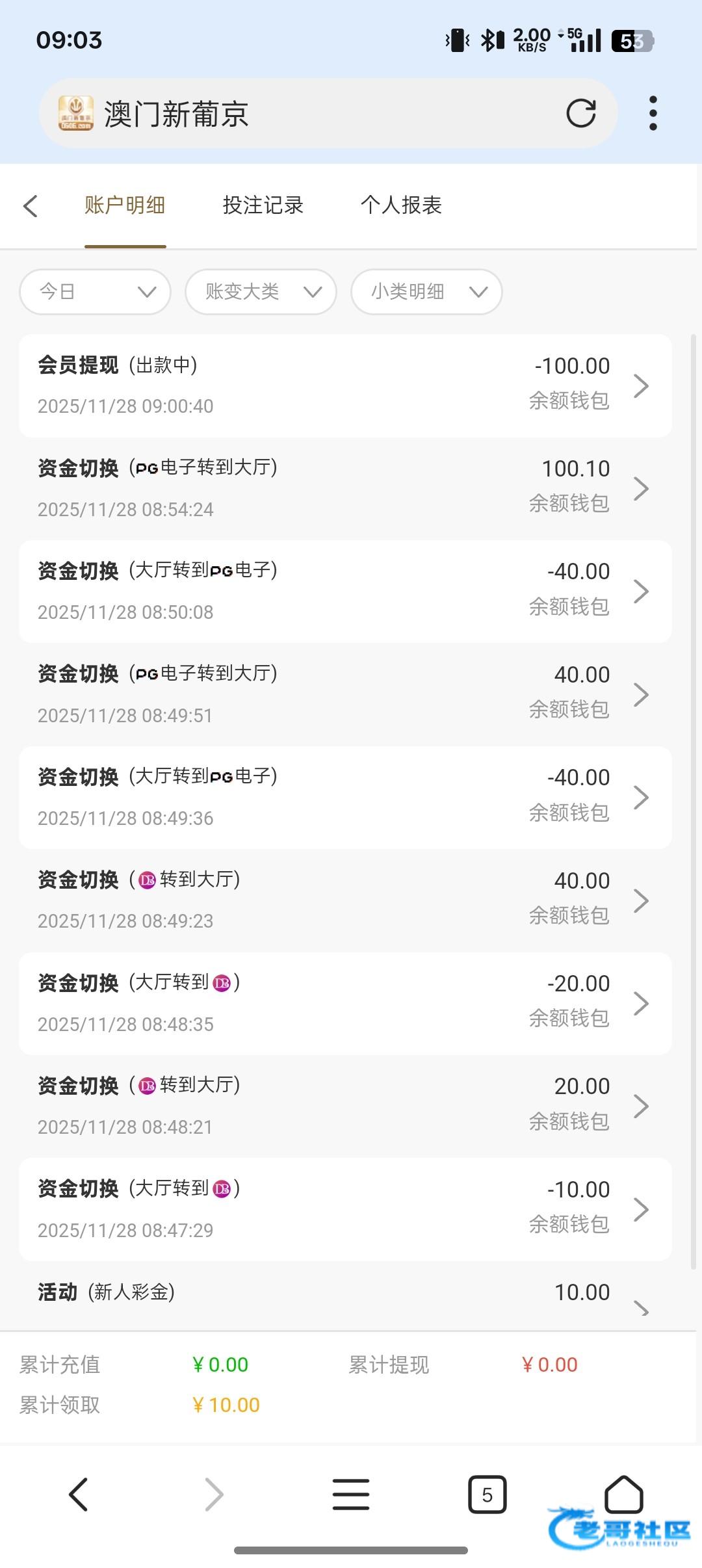The width and height of the screenshot is (702, 1568).
Task: Switch to the 投注记录 tab
Action: coord(263,205)
